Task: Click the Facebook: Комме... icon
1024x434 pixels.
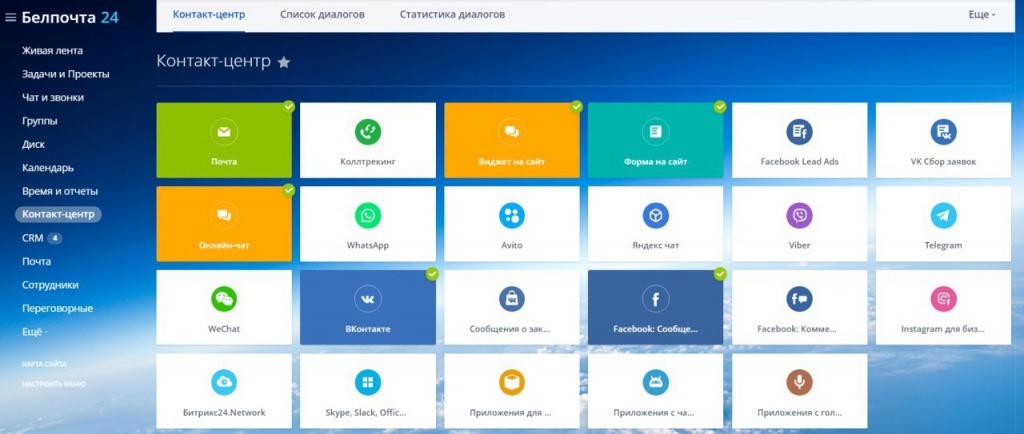Action: tap(799, 299)
